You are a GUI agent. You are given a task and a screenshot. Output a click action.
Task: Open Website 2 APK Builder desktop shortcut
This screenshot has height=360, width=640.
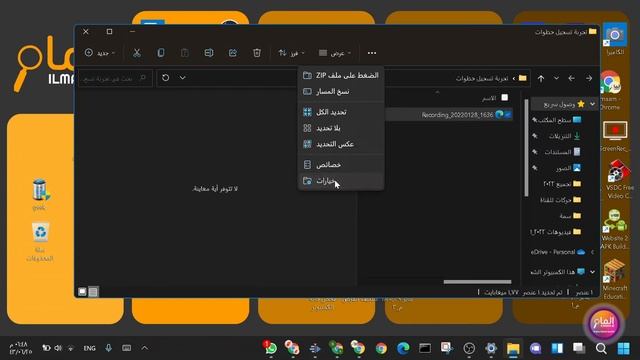[x=615, y=229]
